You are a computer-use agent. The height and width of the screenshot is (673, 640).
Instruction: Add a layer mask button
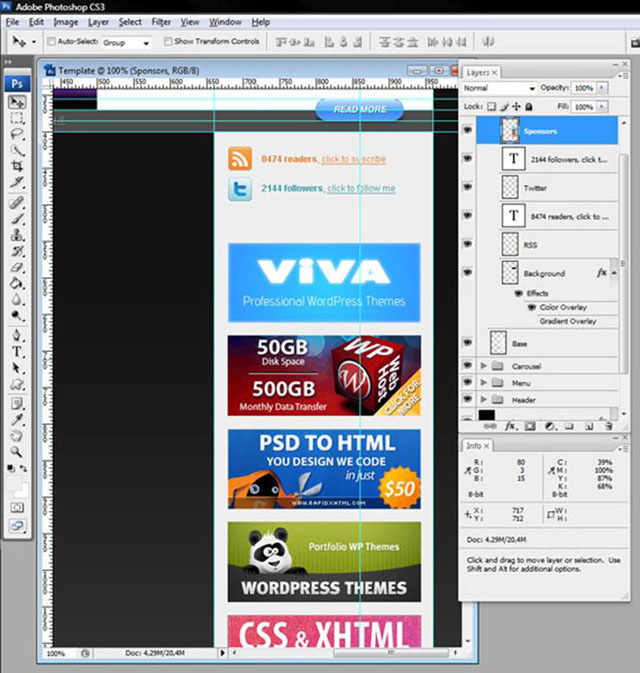530,426
